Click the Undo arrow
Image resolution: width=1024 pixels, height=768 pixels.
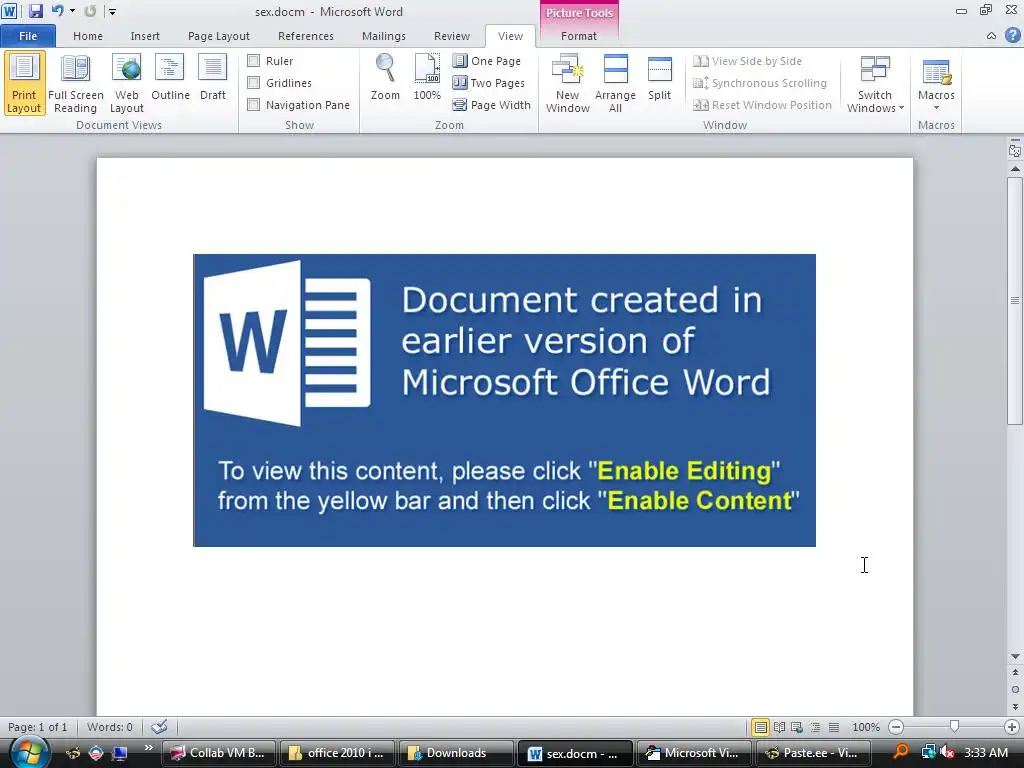57,11
